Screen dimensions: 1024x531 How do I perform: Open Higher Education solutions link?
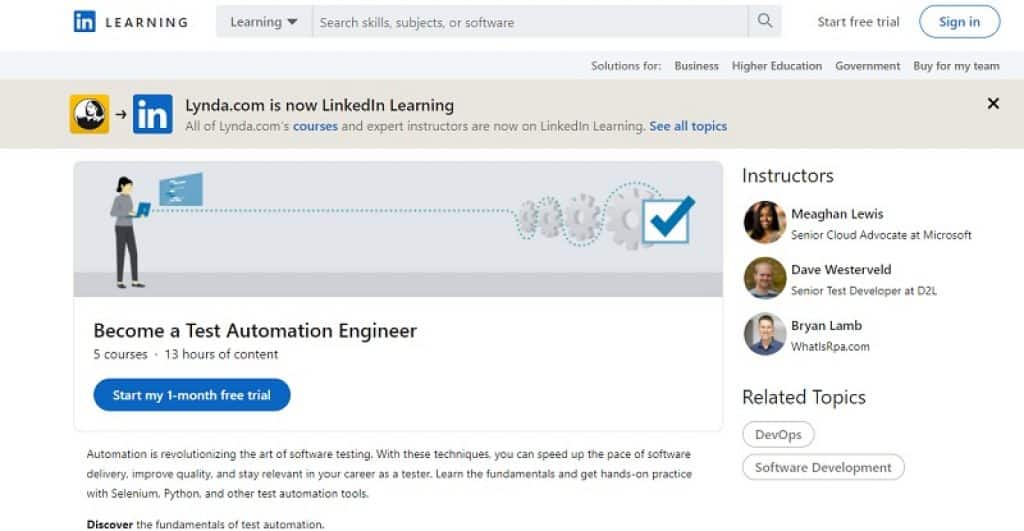pyautogui.click(x=776, y=66)
